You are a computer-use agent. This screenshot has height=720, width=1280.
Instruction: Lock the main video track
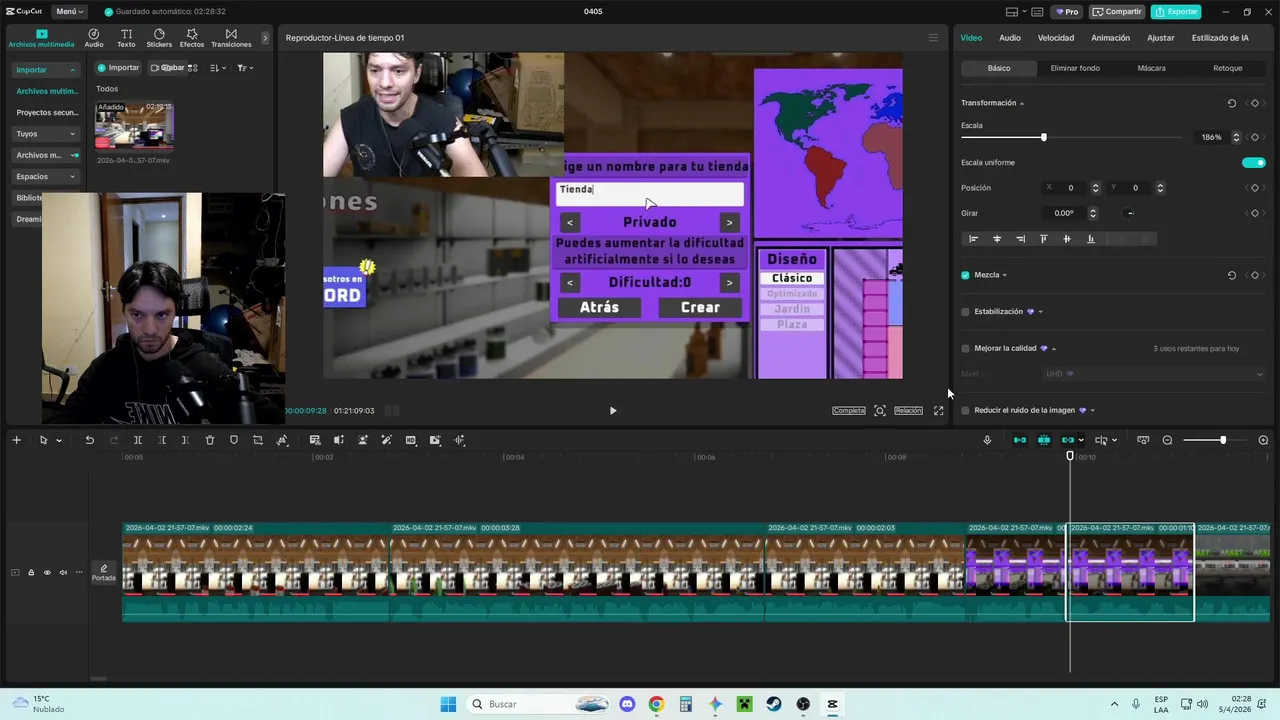[31, 573]
